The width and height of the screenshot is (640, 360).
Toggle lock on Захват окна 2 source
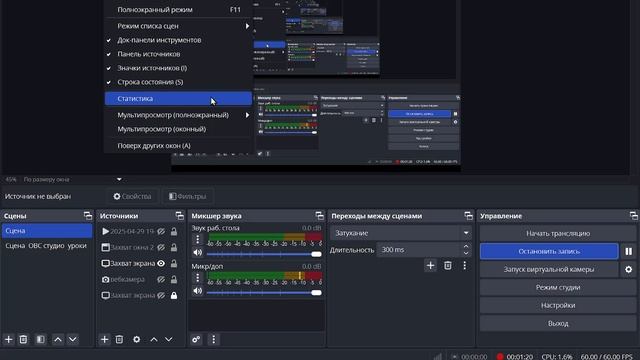[174, 247]
